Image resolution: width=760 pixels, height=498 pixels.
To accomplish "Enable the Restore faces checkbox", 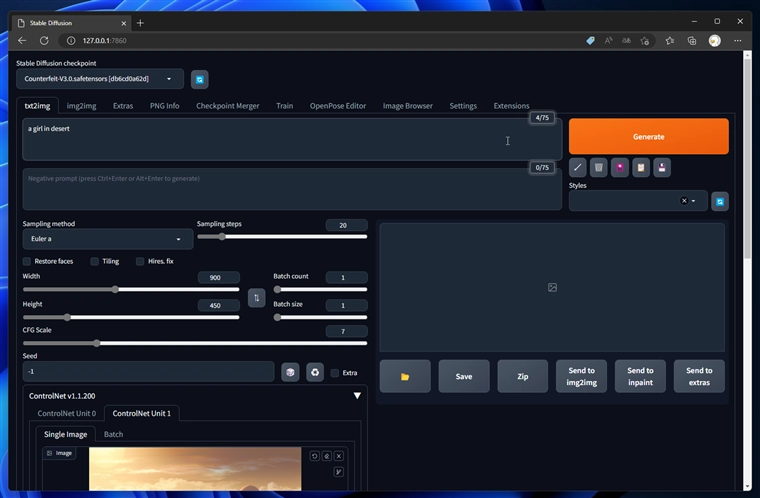I will tap(27, 261).
